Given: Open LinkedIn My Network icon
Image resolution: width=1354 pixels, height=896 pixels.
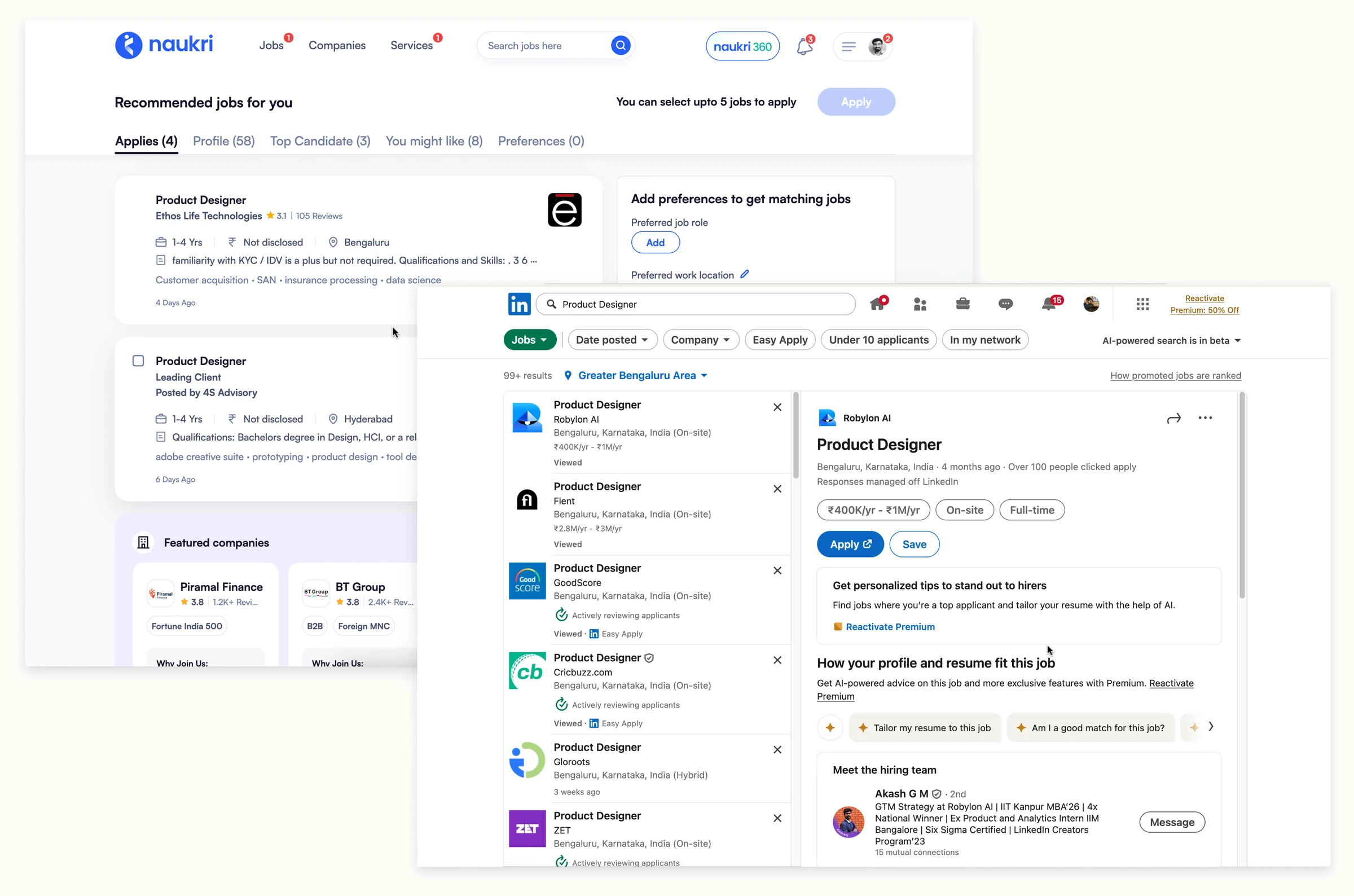Looking at the screenshot, I should [919, 304].
